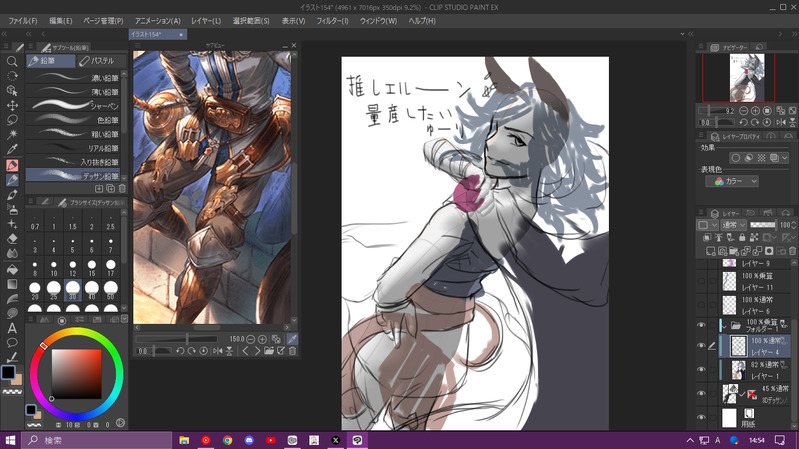Open the レイヤー(L) menu

(x=206, y=21)
